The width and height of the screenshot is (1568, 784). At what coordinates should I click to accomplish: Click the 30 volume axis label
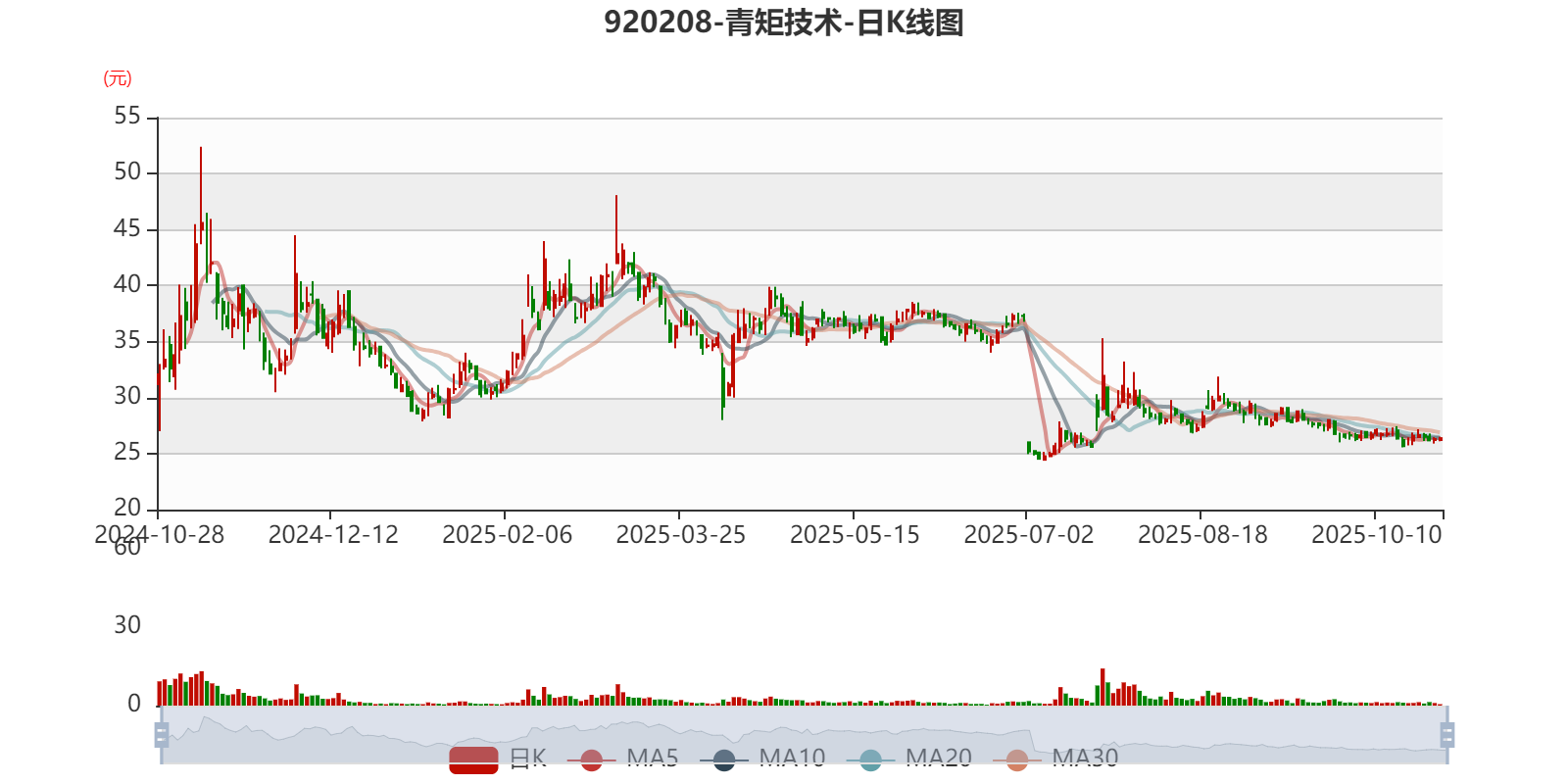click(x=127, y=624)
